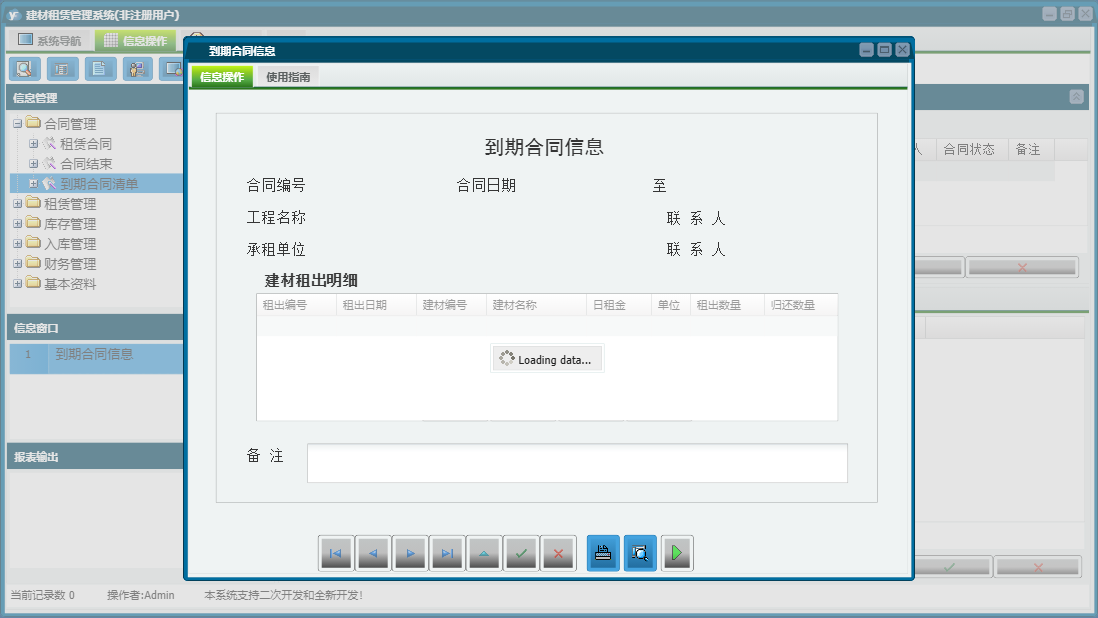Jump to the first record
The width and height of the screenshot is (1098, 618).
coord(336,552)
